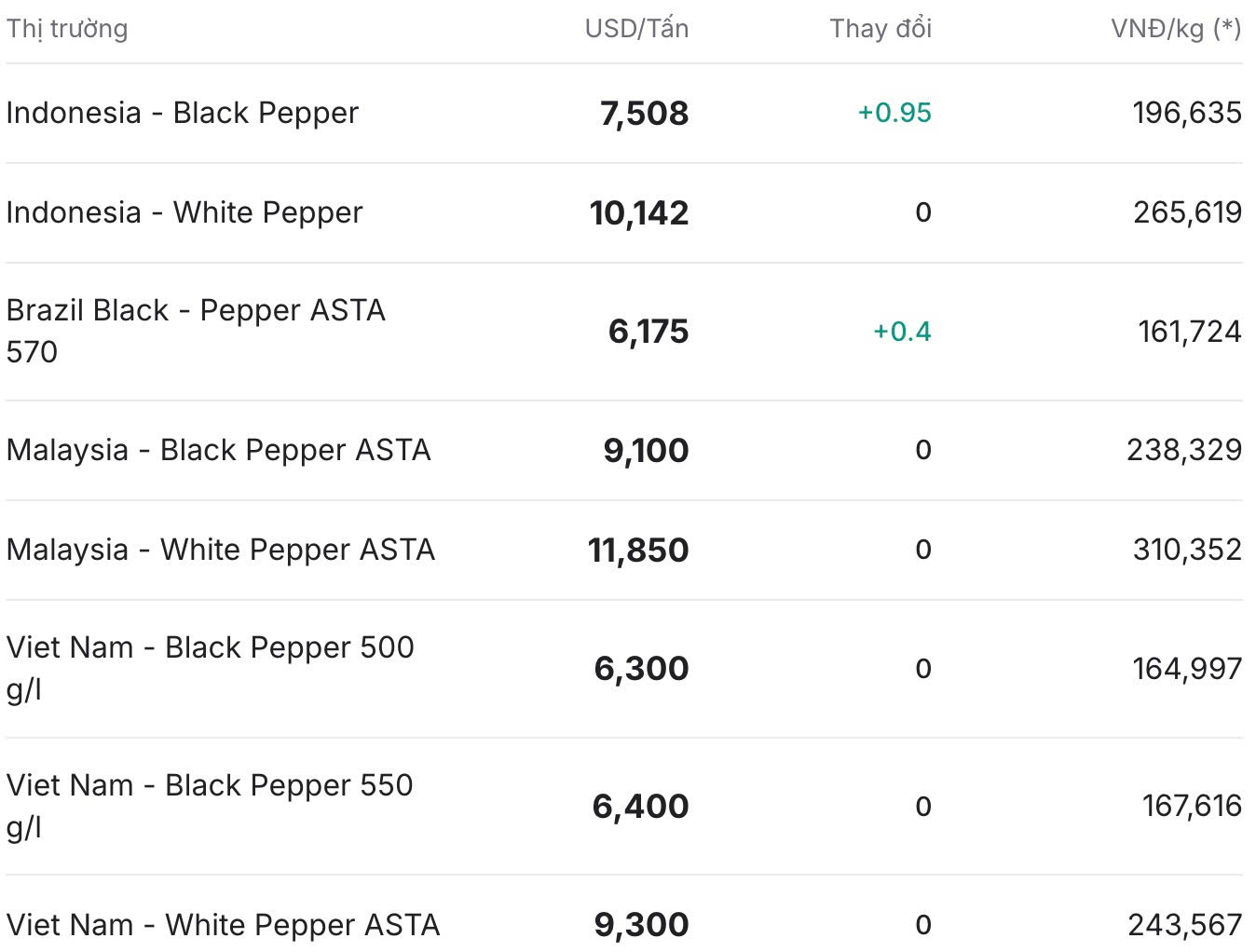Click the 11,850 Malaysia White Pepper price
Screen dimensions: 1256x952
638,551
